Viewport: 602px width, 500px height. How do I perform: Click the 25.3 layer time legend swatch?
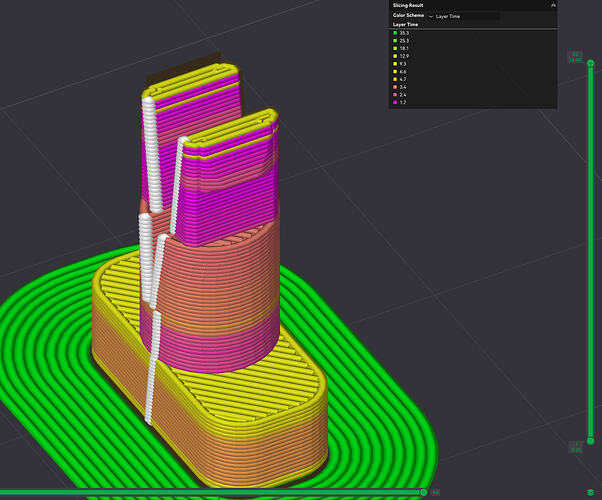(395, 41)
